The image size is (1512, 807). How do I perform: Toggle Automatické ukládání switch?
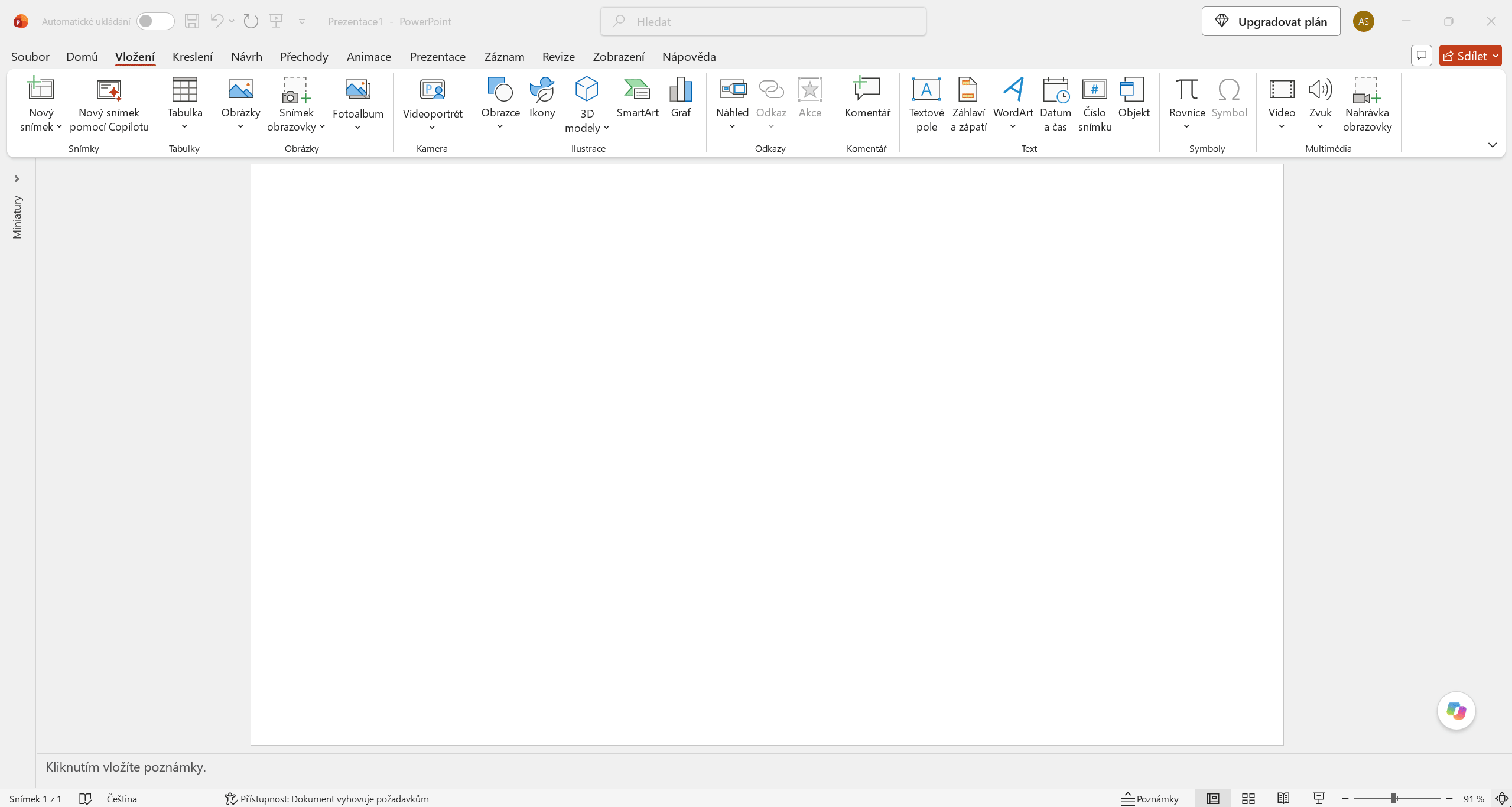click(x=155, y=21)
